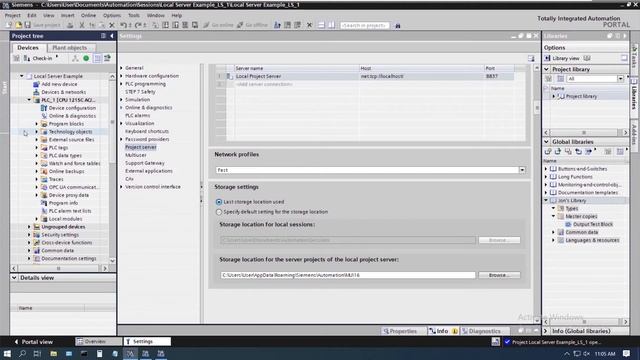Expand the Buttons-and-Switches library
Screen dimensions: 640x360
pos(546,169)
